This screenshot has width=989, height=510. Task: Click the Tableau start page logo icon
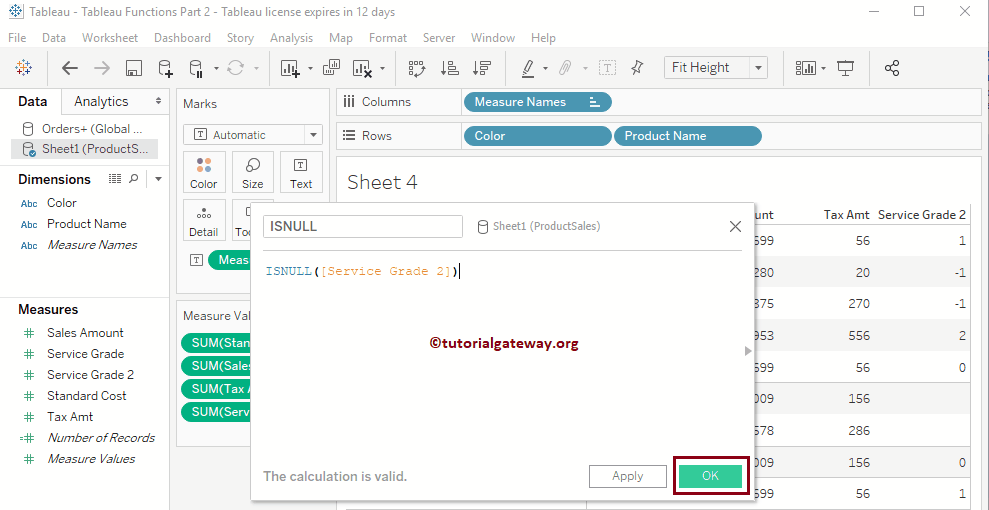click(23, 68)
